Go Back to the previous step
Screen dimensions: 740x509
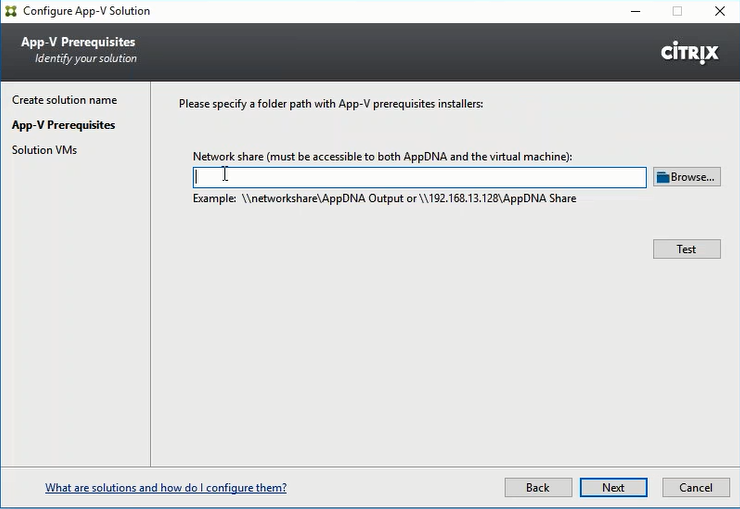point(538,488)
